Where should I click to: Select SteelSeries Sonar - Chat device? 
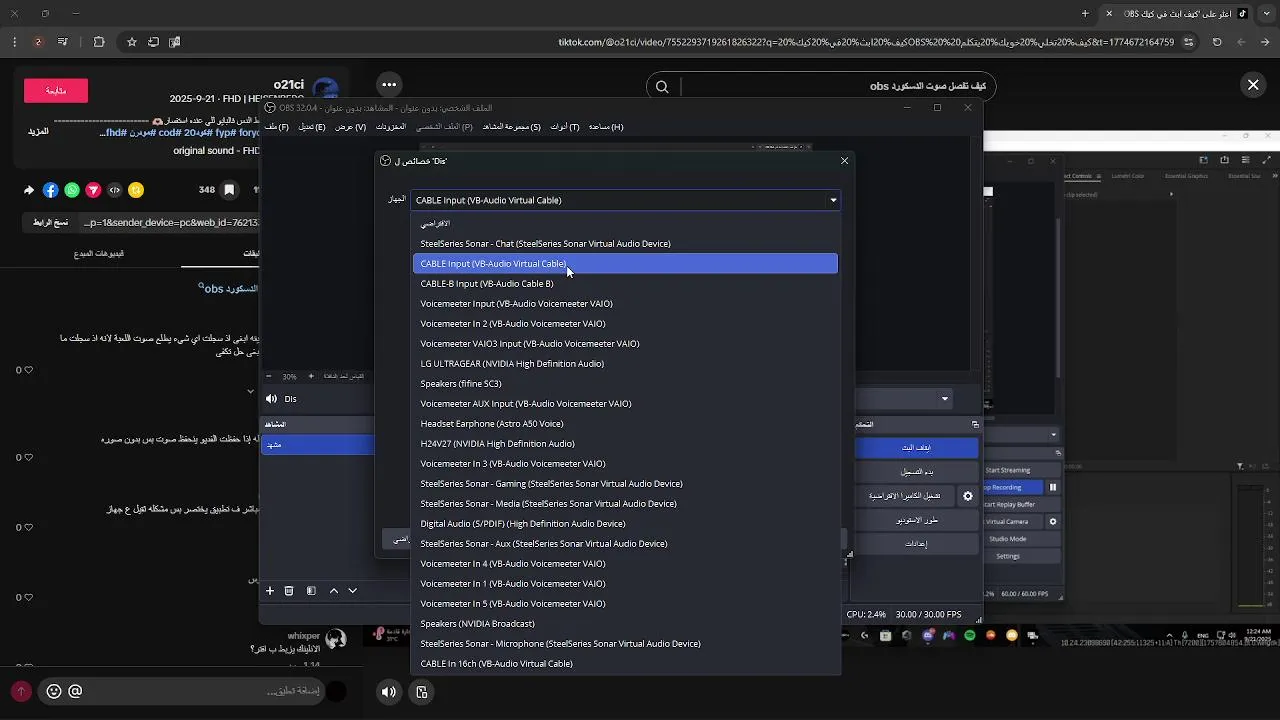coord(625,244)
